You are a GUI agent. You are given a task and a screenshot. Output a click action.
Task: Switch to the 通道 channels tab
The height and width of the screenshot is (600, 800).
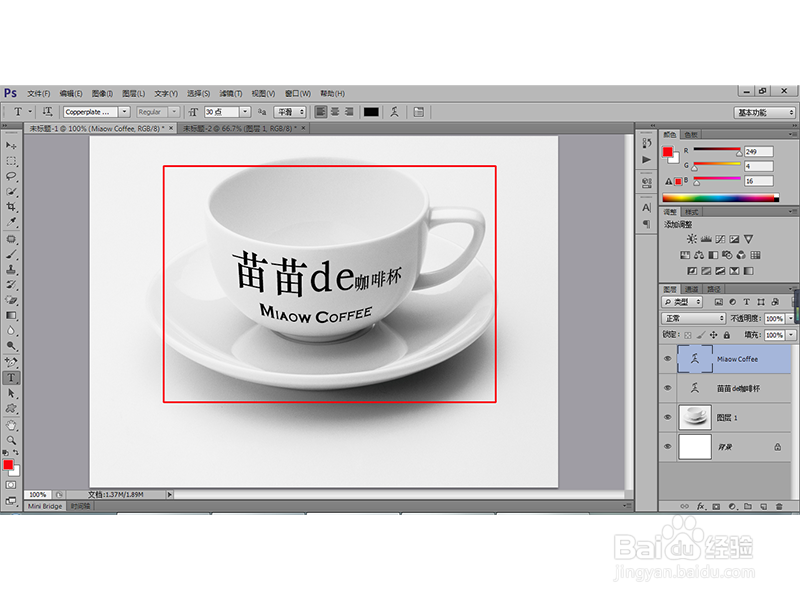click(692, 288)
